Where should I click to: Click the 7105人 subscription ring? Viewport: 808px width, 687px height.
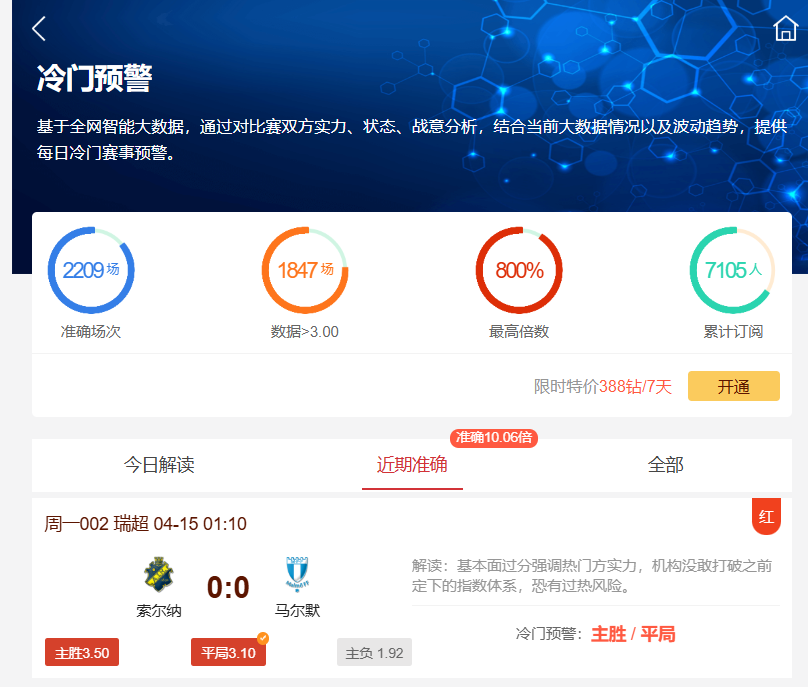click(732, 271)
